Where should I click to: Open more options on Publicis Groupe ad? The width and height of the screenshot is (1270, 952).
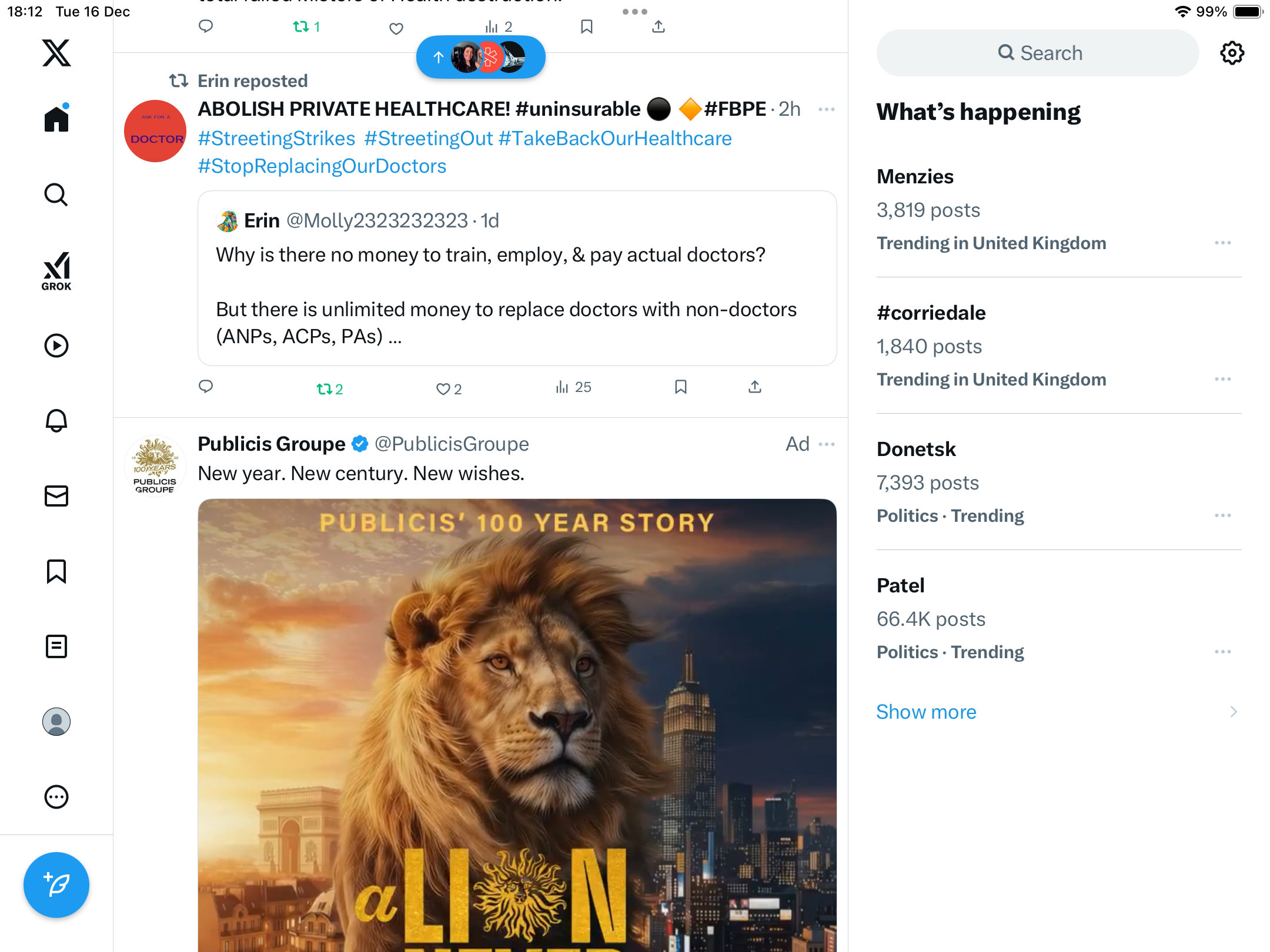pyautogui.click(x=827, y=444)
